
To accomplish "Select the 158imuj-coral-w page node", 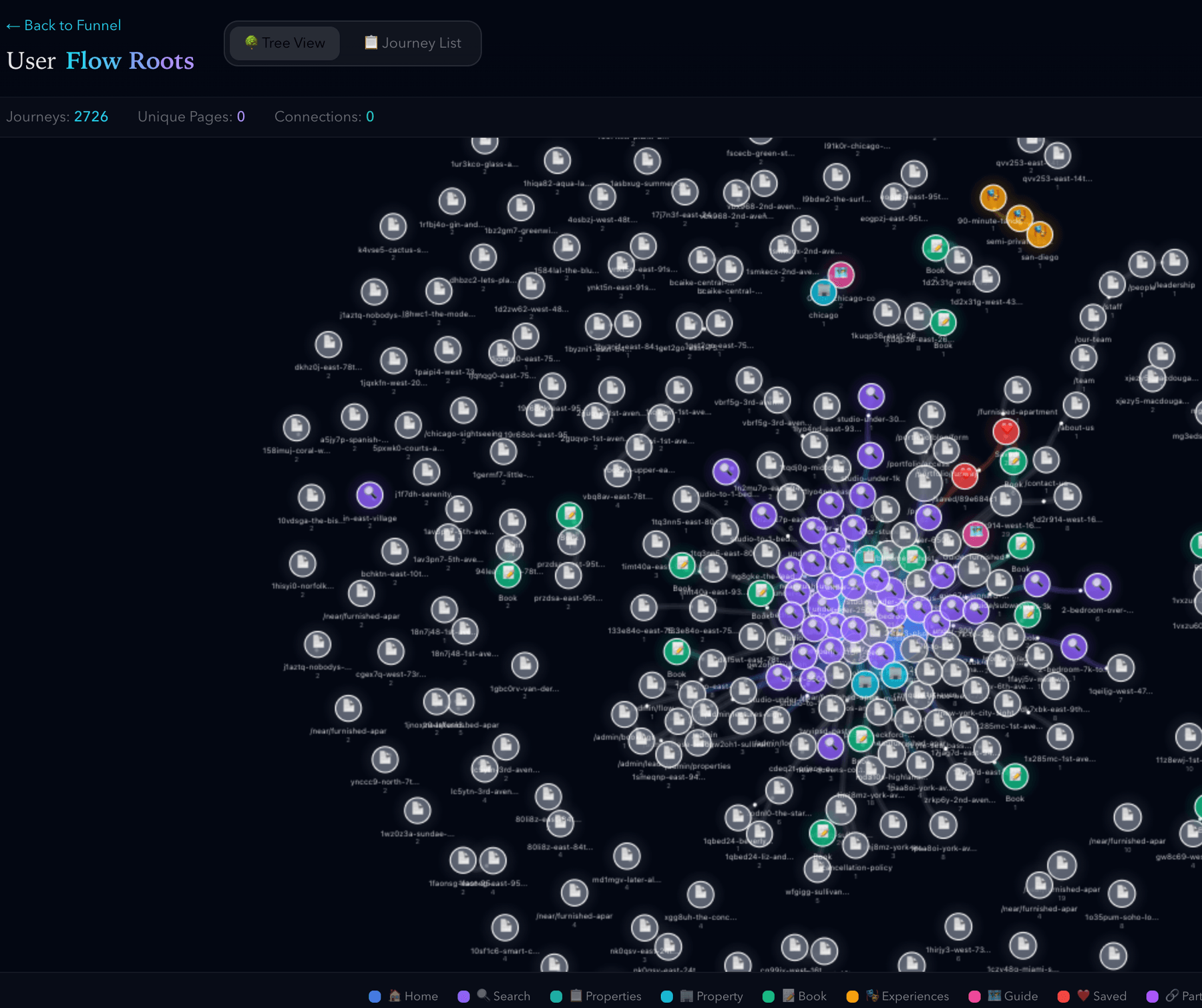I will tap(296, 428).
